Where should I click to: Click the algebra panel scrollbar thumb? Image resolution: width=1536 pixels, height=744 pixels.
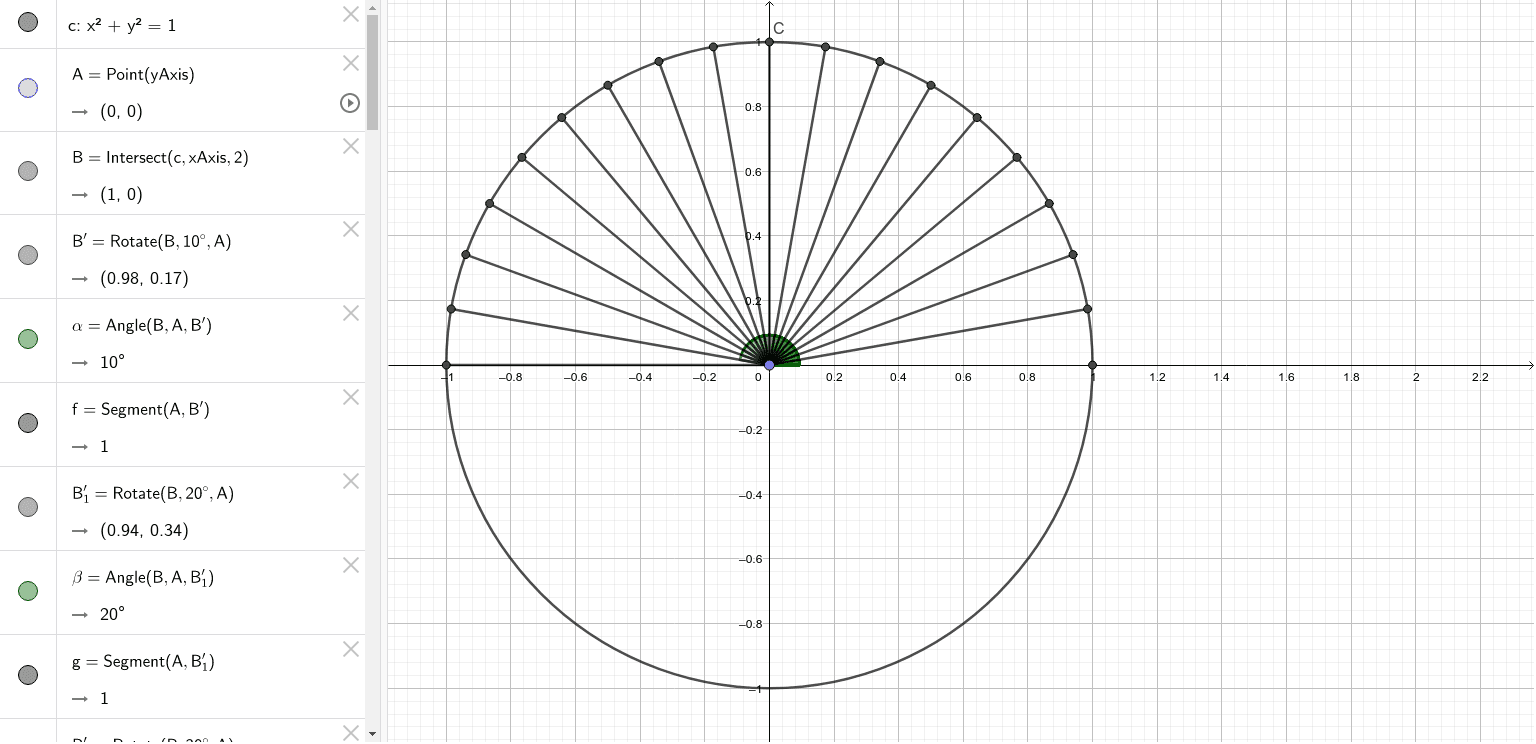point(372,72)
